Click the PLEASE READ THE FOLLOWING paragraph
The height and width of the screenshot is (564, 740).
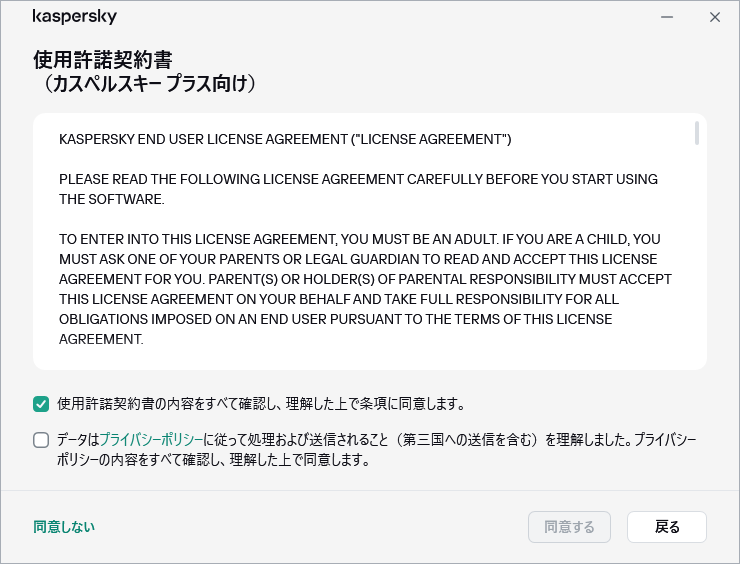coord(358,189)
